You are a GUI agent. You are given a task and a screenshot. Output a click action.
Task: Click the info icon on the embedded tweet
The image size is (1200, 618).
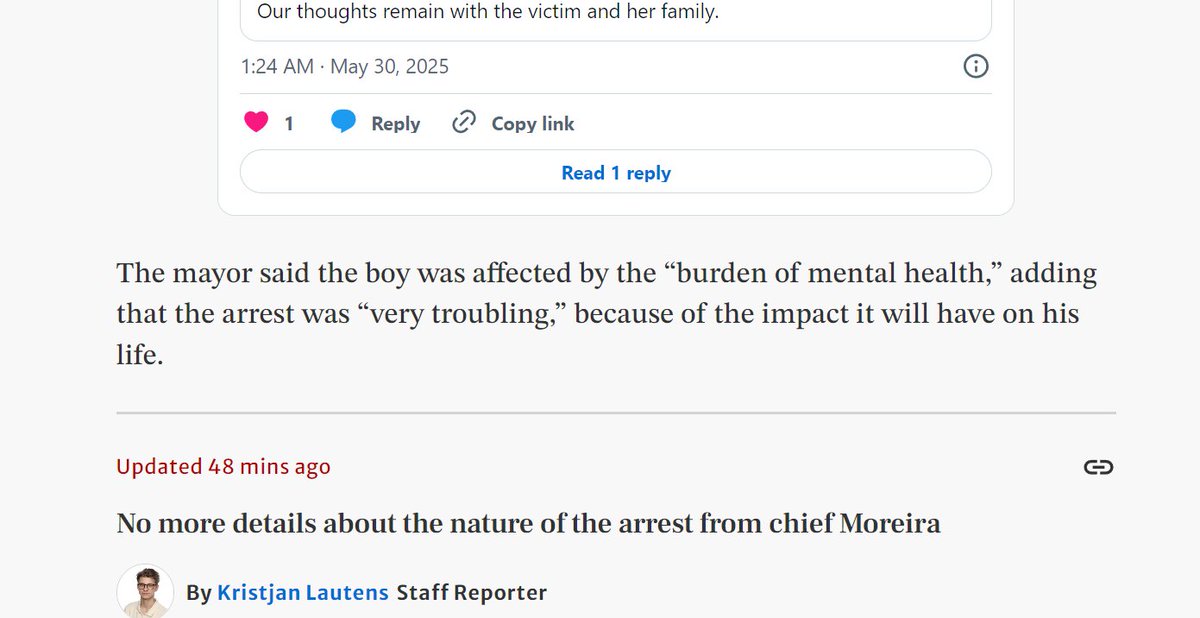tap(975, 67)
